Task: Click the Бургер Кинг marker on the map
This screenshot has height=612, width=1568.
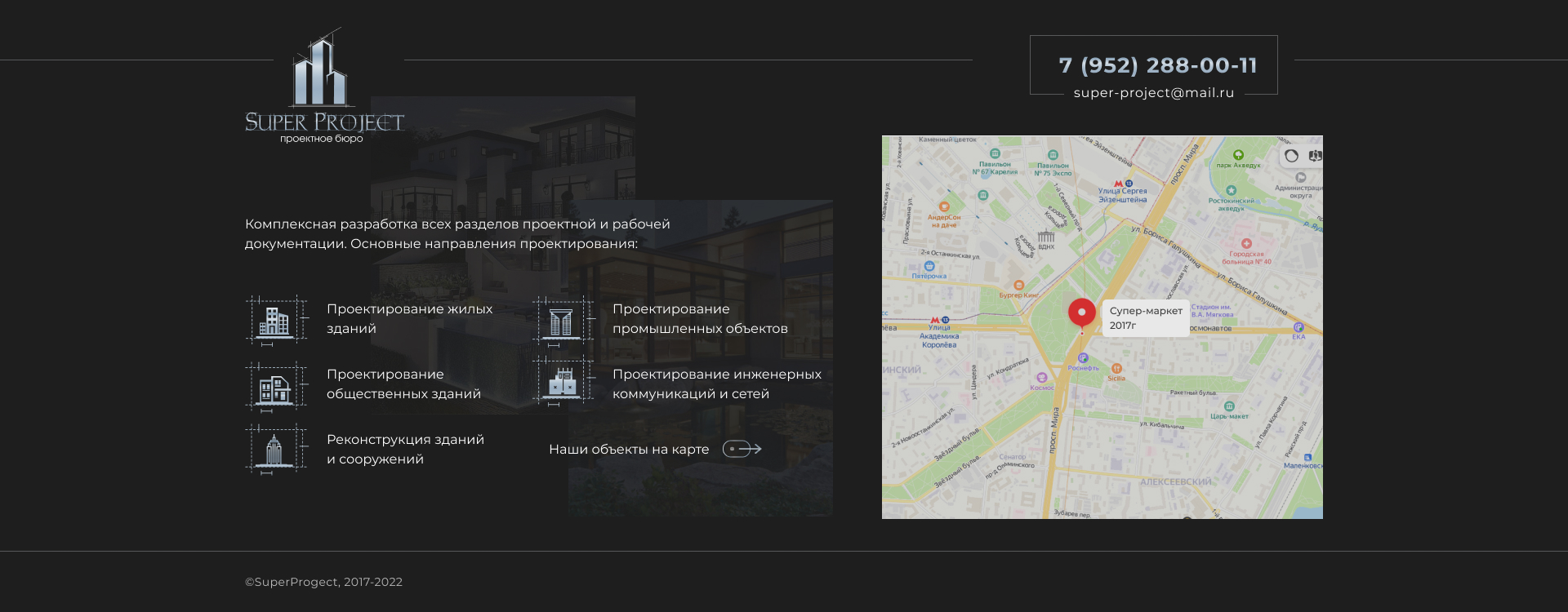Action: coord(1018,286)
